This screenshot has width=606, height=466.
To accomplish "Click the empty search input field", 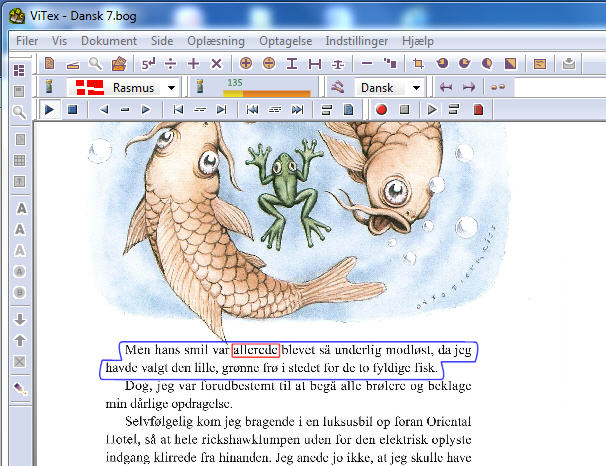I will (560, 88).
